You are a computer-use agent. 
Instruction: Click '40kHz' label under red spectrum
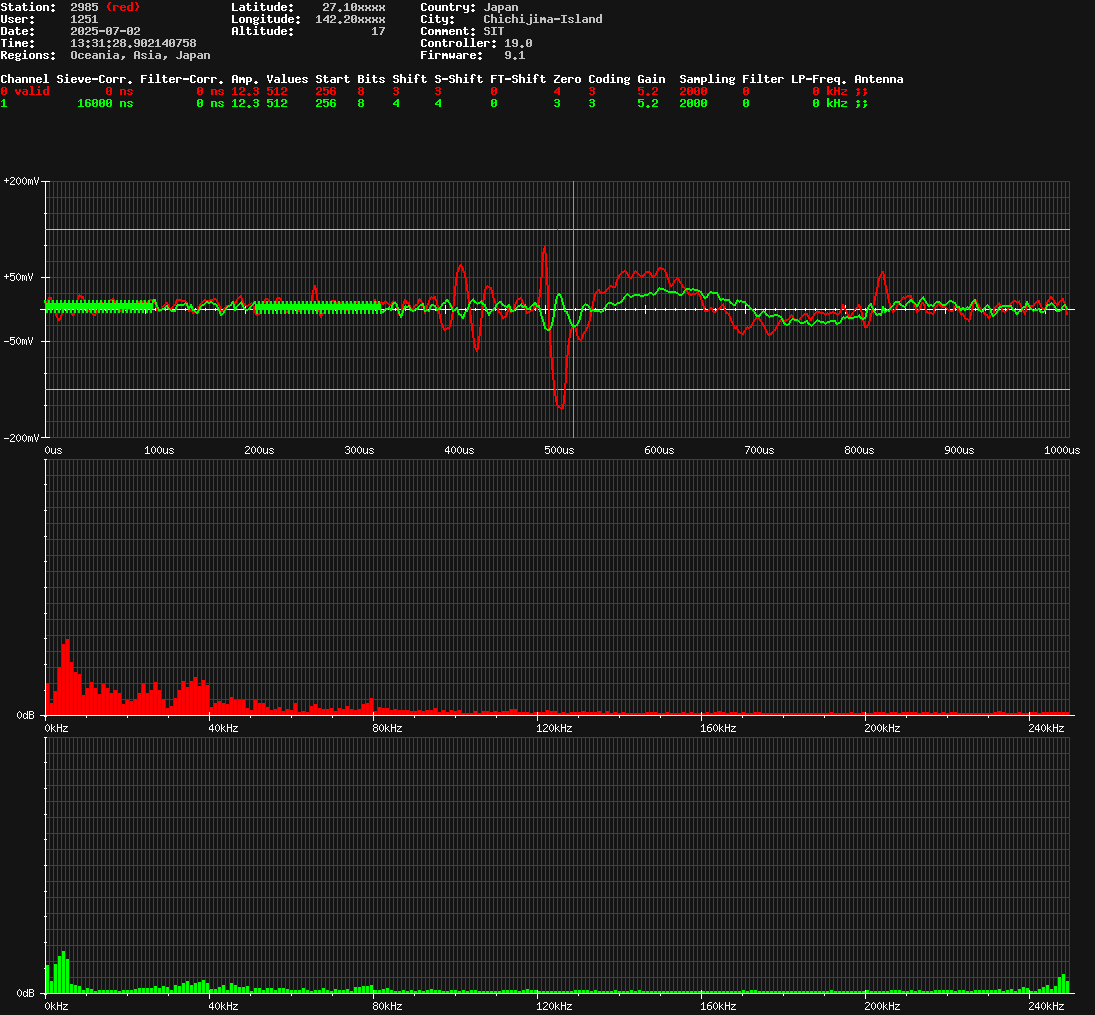(223, 728)
